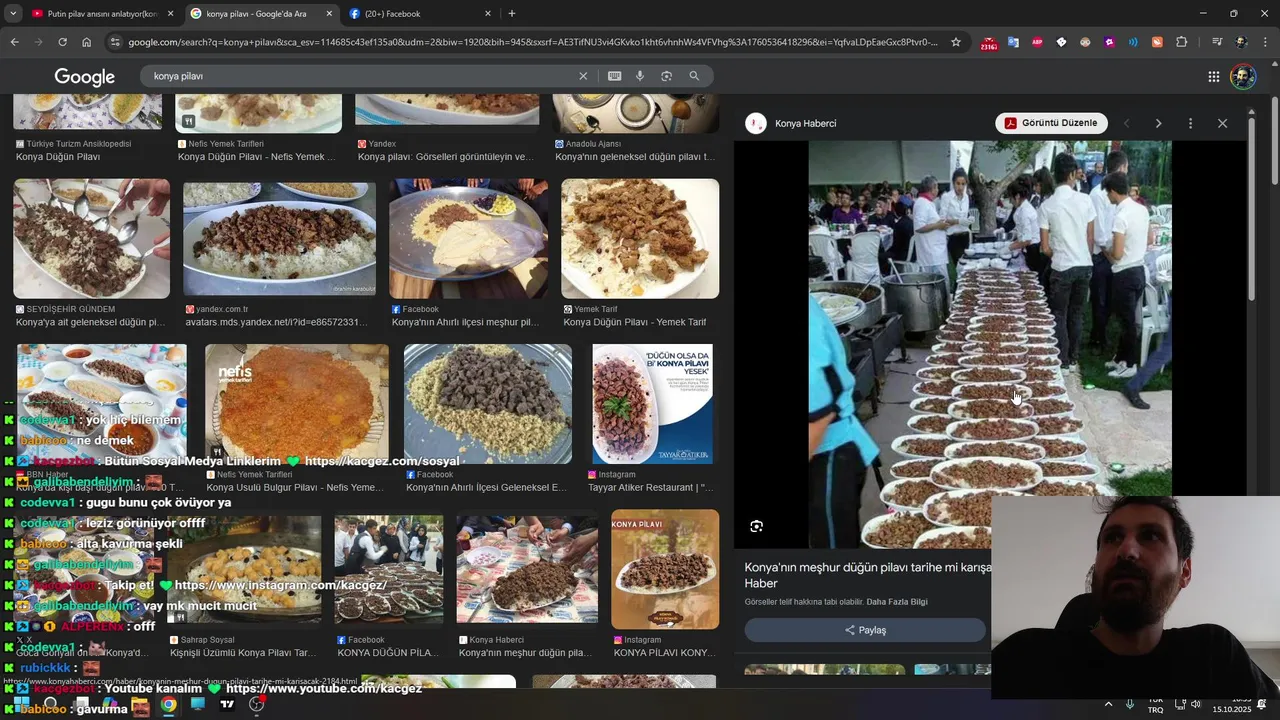
Task: Open the Google account avatar
Action: pos(1243,77)
